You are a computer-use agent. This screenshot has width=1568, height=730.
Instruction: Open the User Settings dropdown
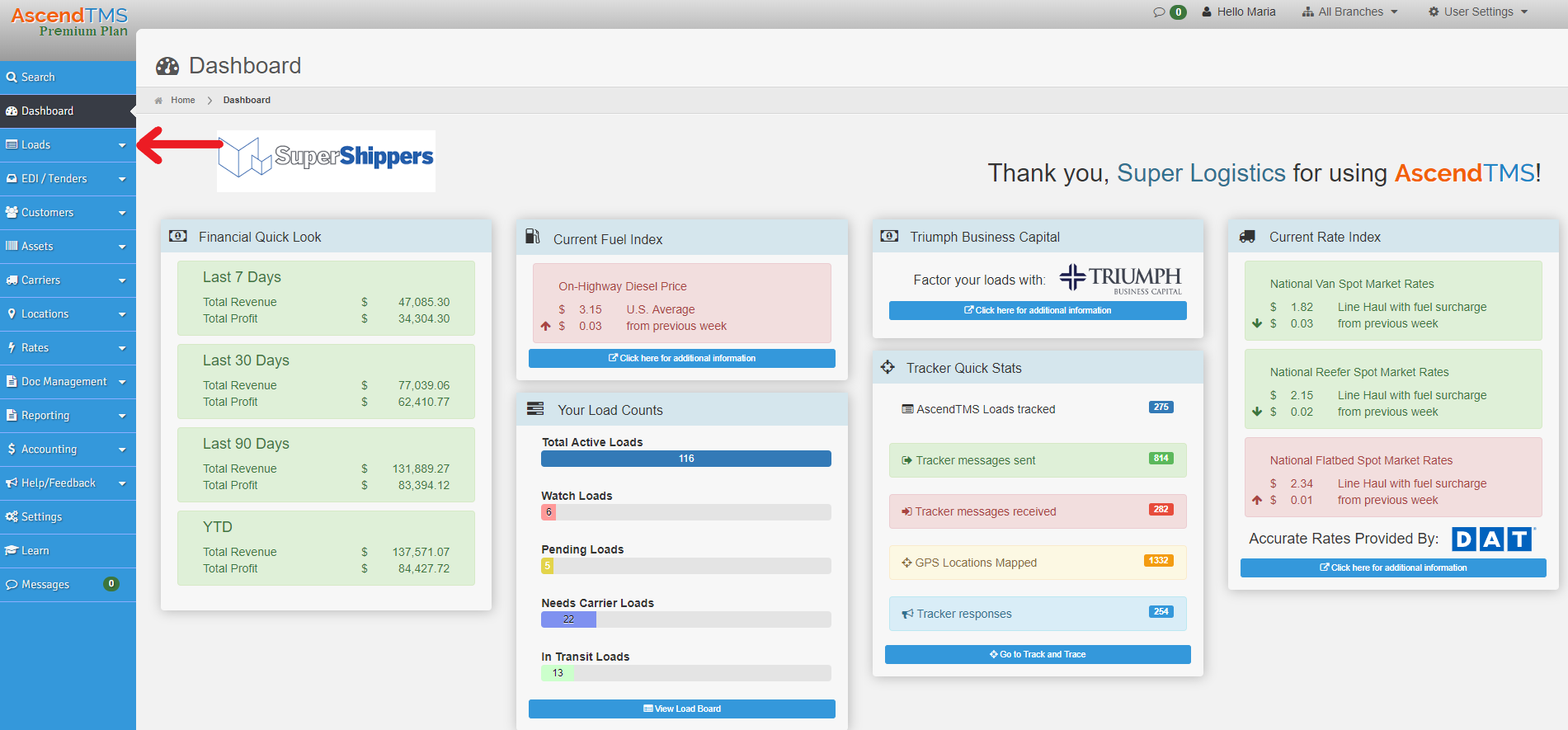1478,12
